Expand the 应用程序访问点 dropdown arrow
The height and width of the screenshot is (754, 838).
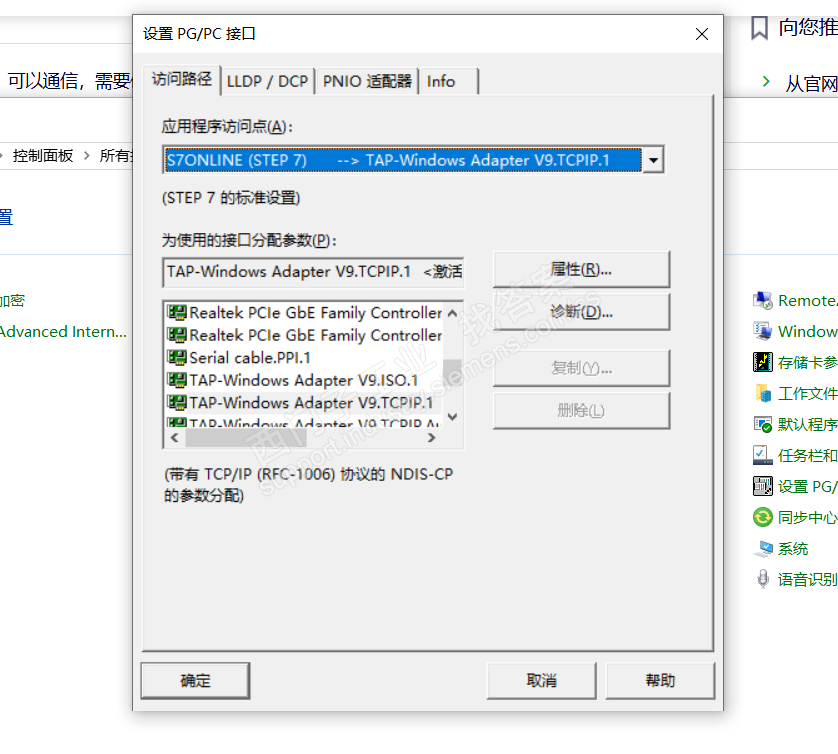pyautogui.click(x=653, y=160)
